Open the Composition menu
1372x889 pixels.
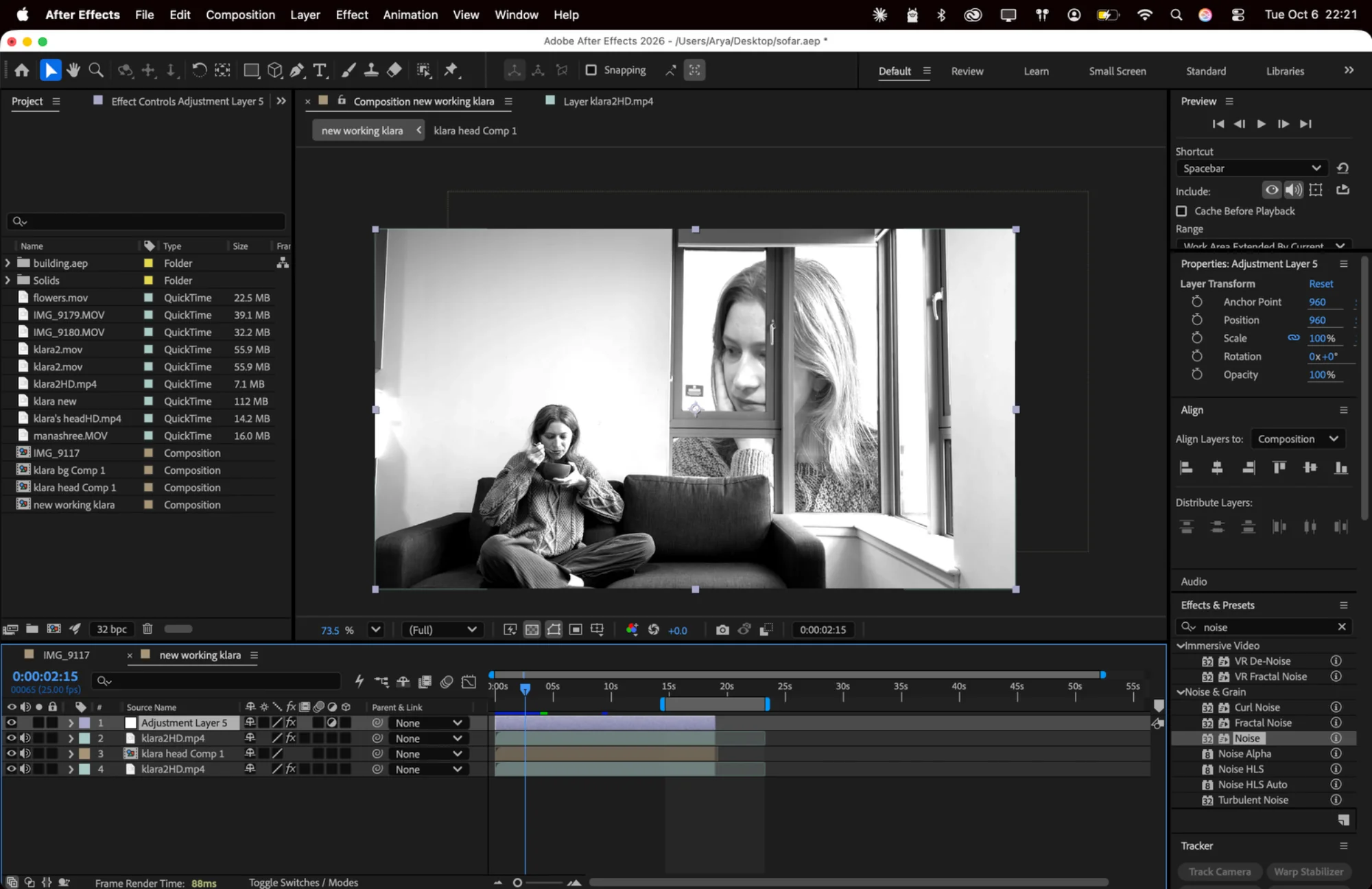pos(240,15)
